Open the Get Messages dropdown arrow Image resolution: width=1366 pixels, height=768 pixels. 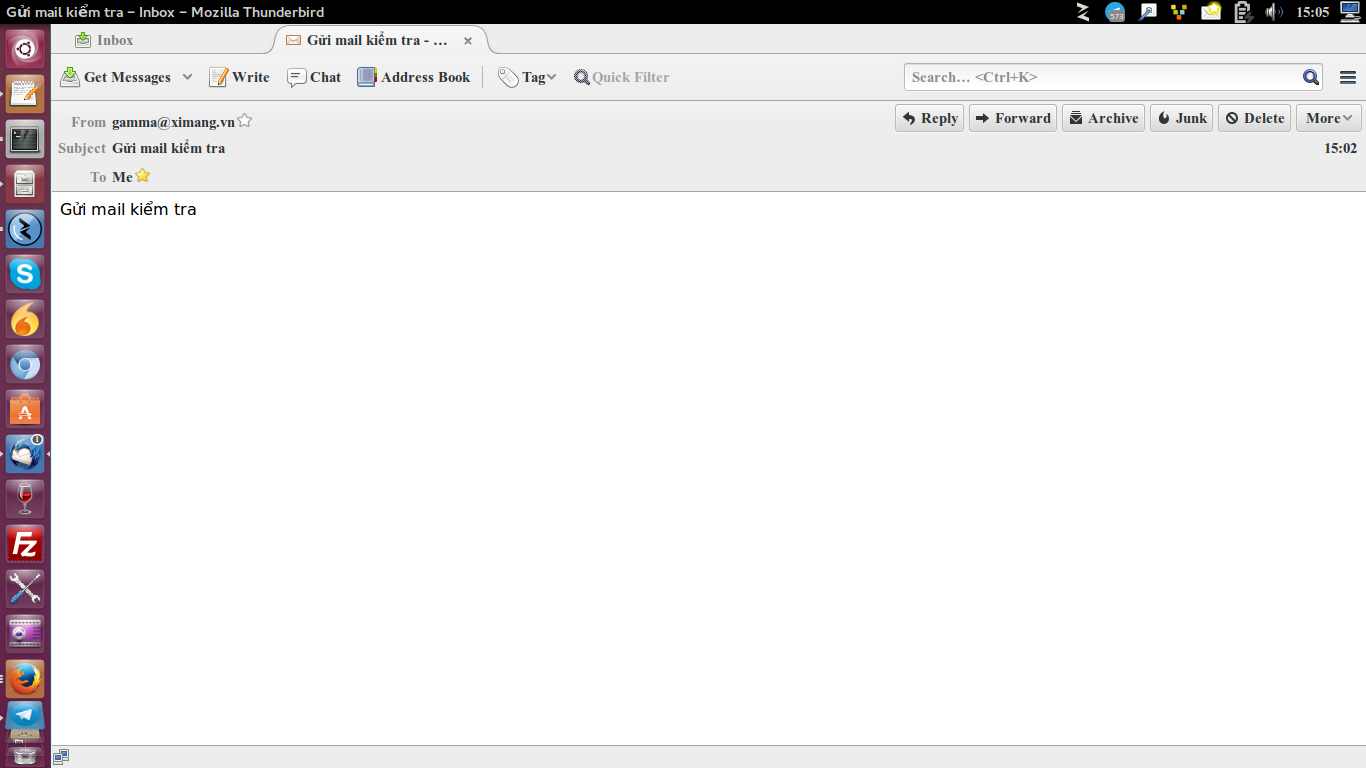click(187, 77)
